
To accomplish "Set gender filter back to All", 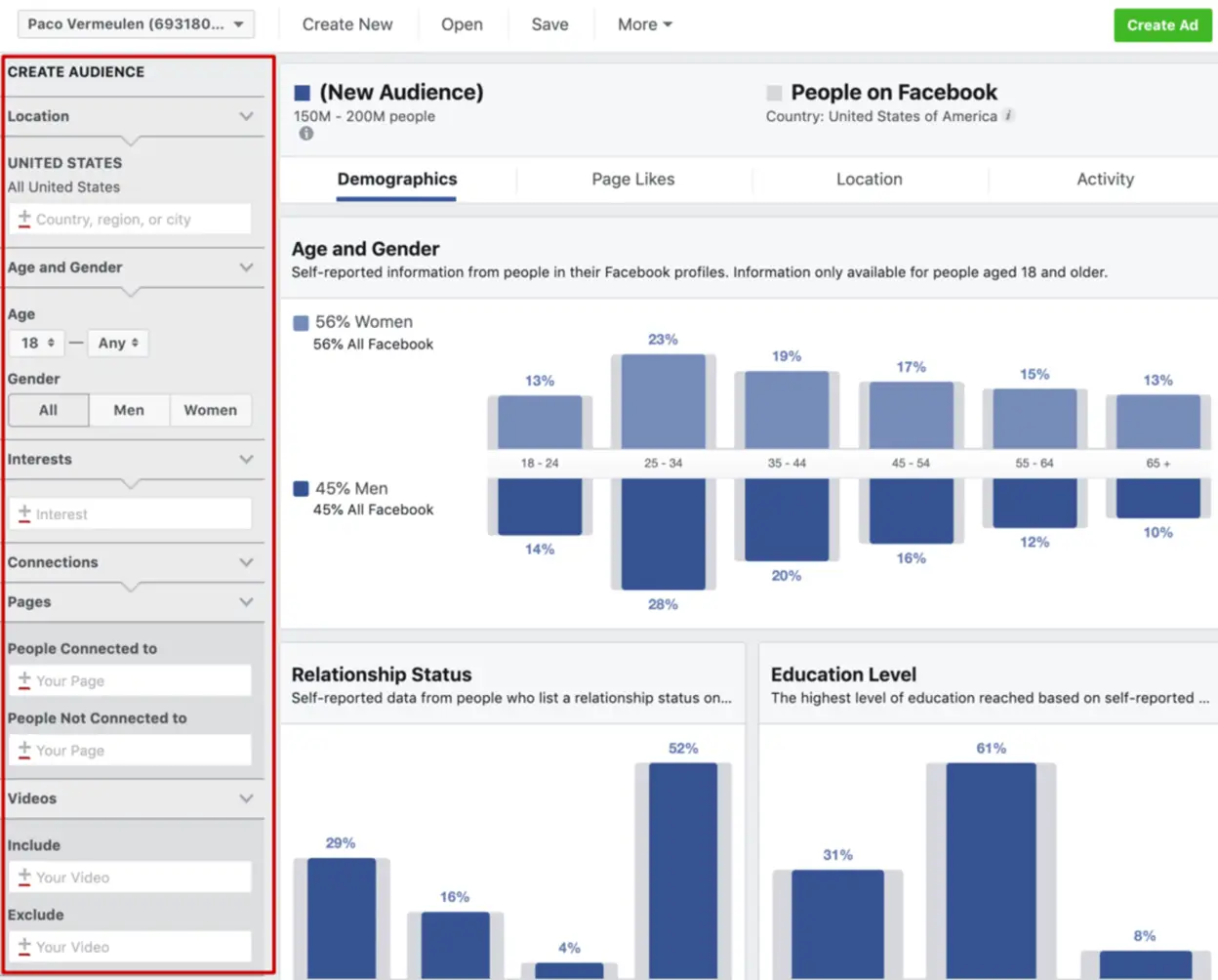I will (48, 410).
